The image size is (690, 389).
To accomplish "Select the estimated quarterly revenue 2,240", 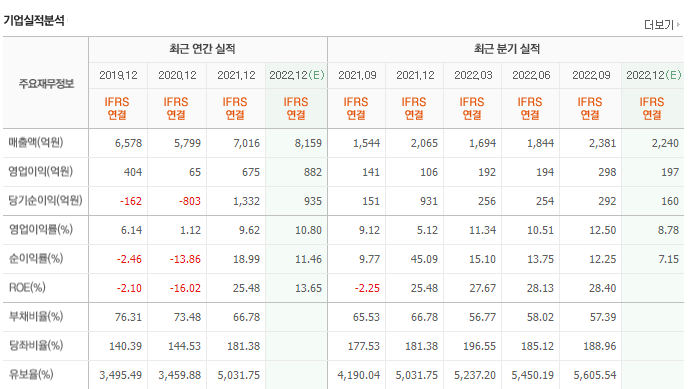I will point(665,143).
